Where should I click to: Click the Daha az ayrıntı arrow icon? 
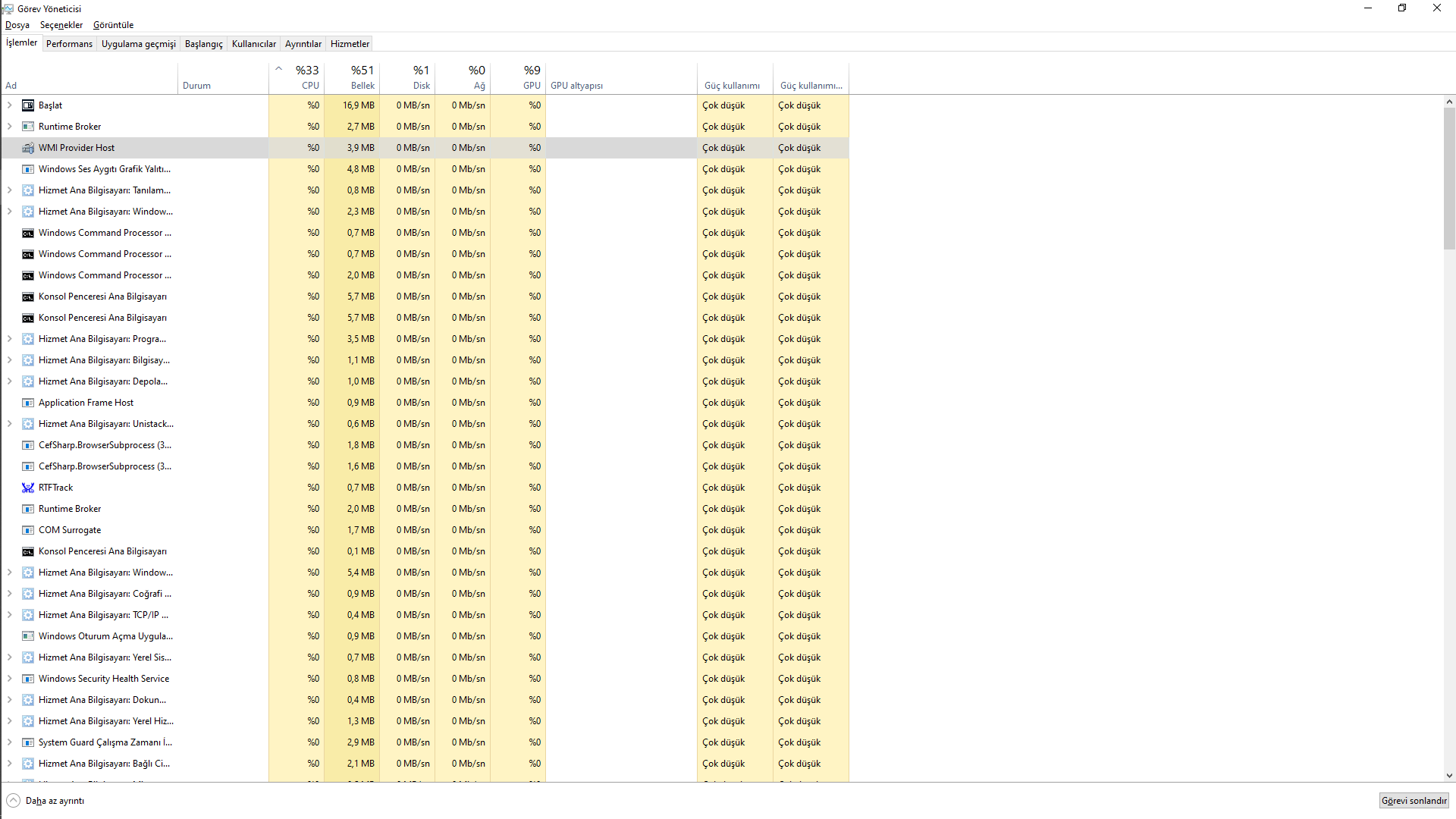click(x=14, y=801)
